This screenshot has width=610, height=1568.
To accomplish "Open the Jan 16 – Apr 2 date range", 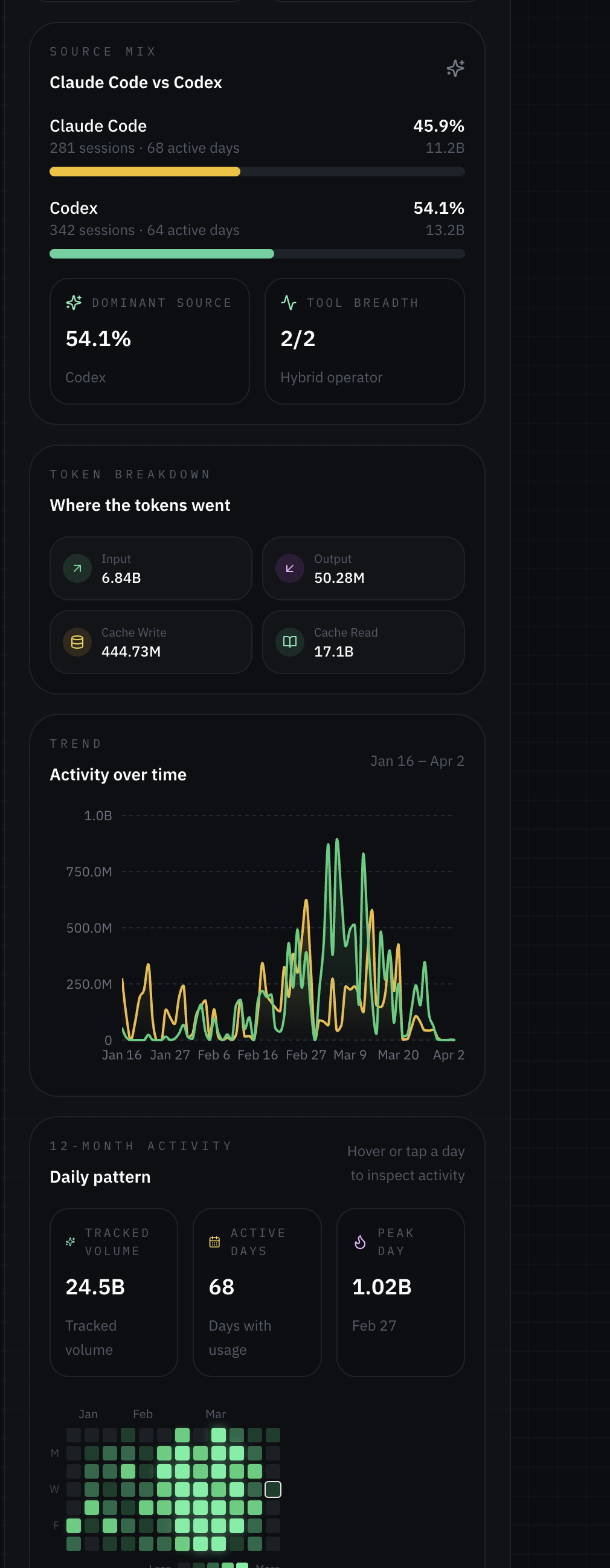I will tap(417, 761).
